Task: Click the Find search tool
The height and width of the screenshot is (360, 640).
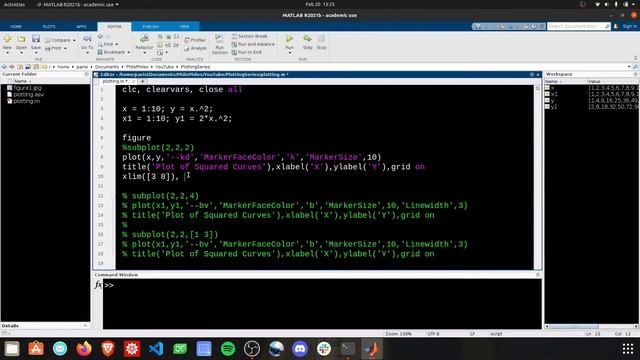Action: [105, 44]
